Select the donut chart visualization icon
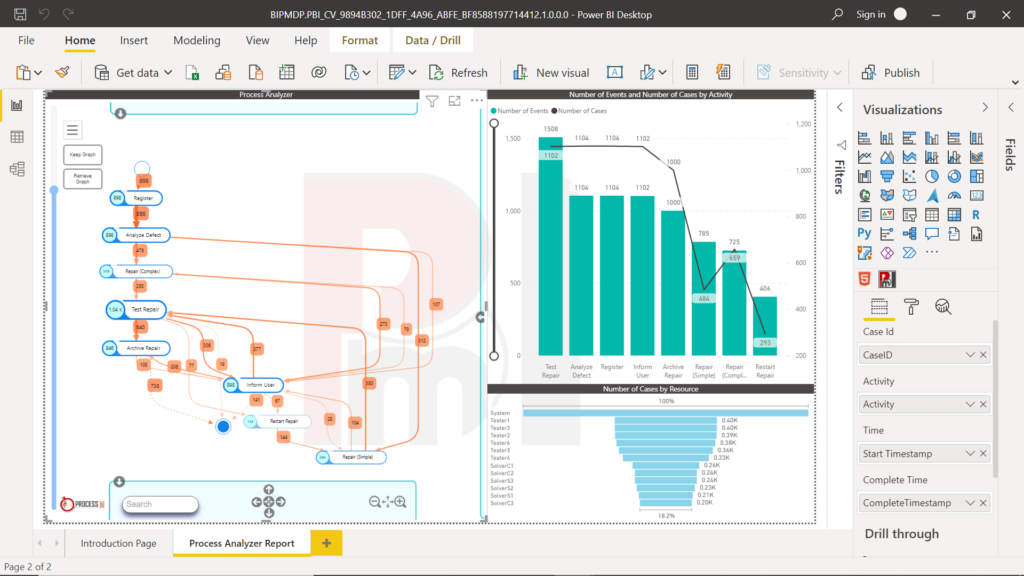 click(956, 176)
